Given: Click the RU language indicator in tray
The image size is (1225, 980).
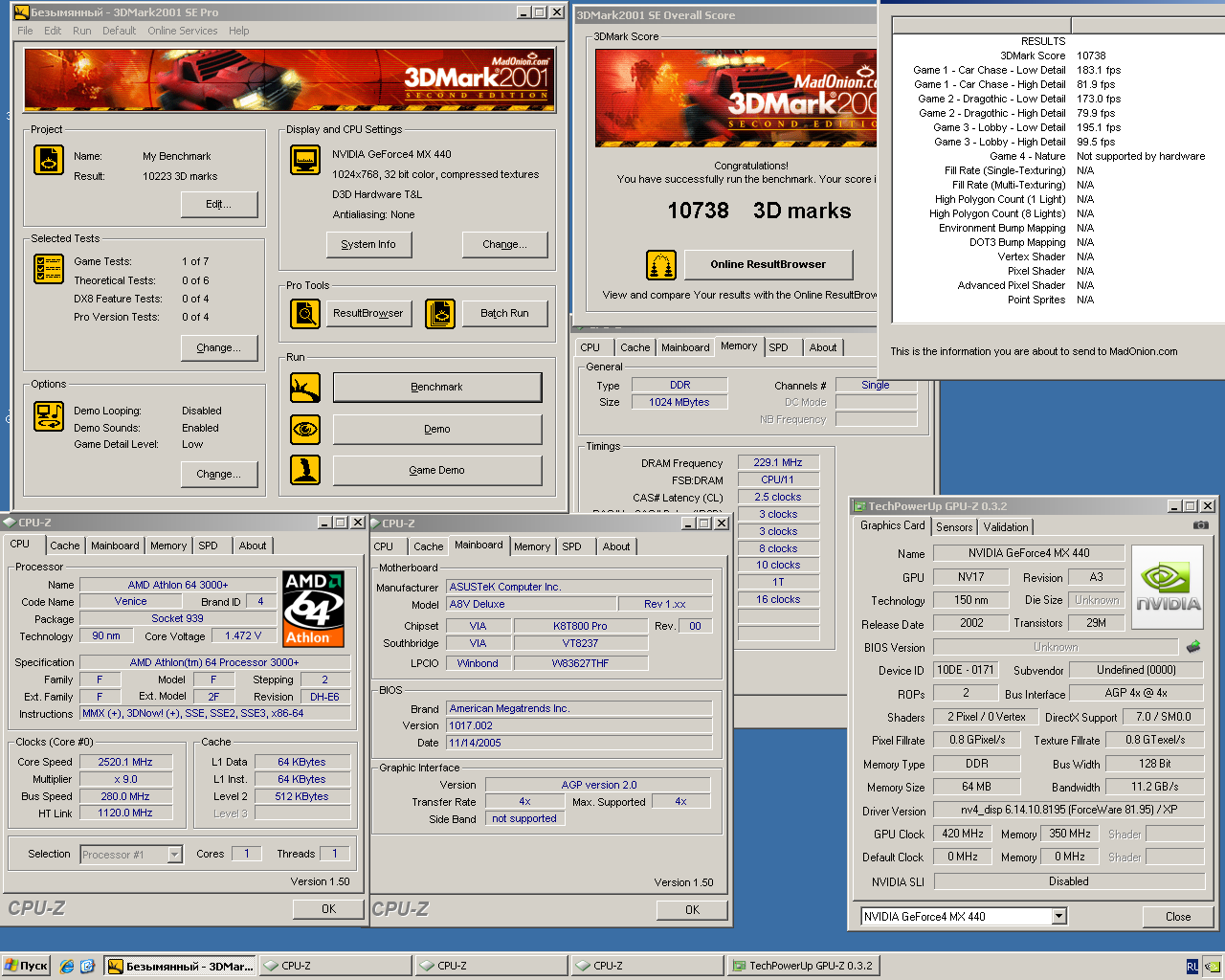Looking at the screenshot, I should pyautogui.click(x=1192, y=967).
